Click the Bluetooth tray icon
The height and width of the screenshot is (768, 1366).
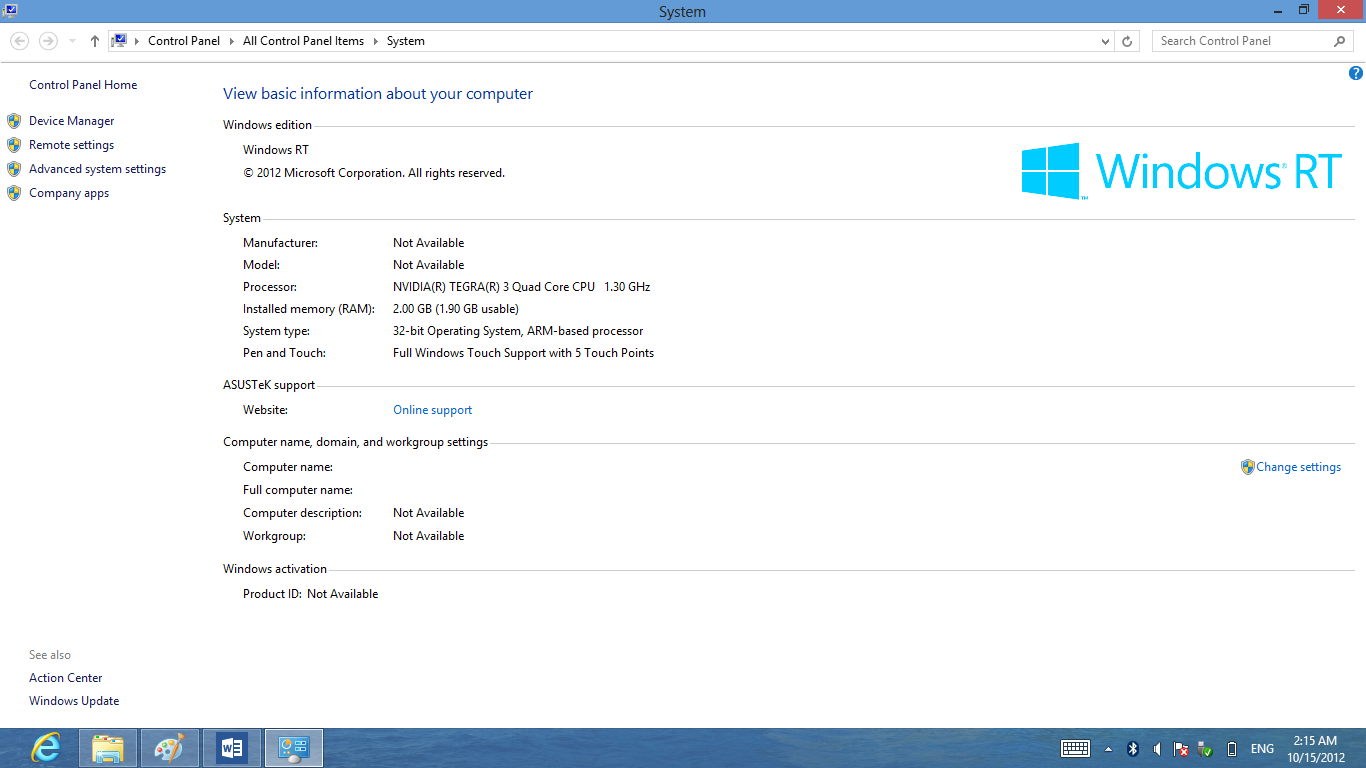(1133, 748)
